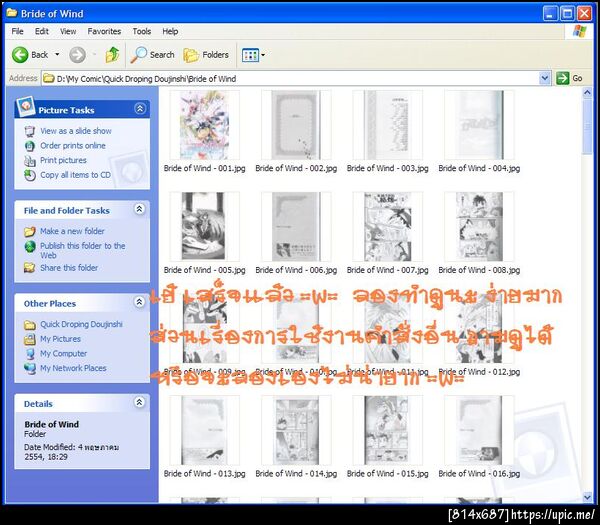
Task: Click the vertical scrollbar thumb
Action: [587, 126]
